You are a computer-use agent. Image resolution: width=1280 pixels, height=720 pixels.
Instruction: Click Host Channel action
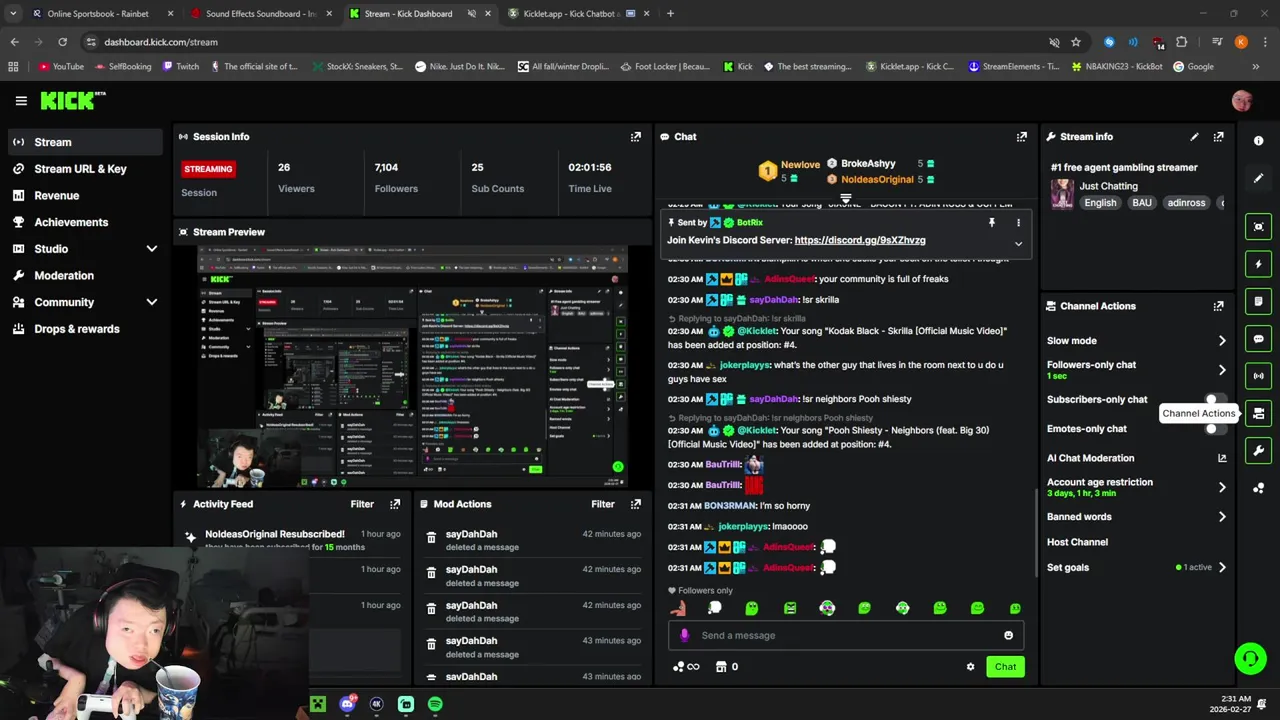coord(1077,542)
